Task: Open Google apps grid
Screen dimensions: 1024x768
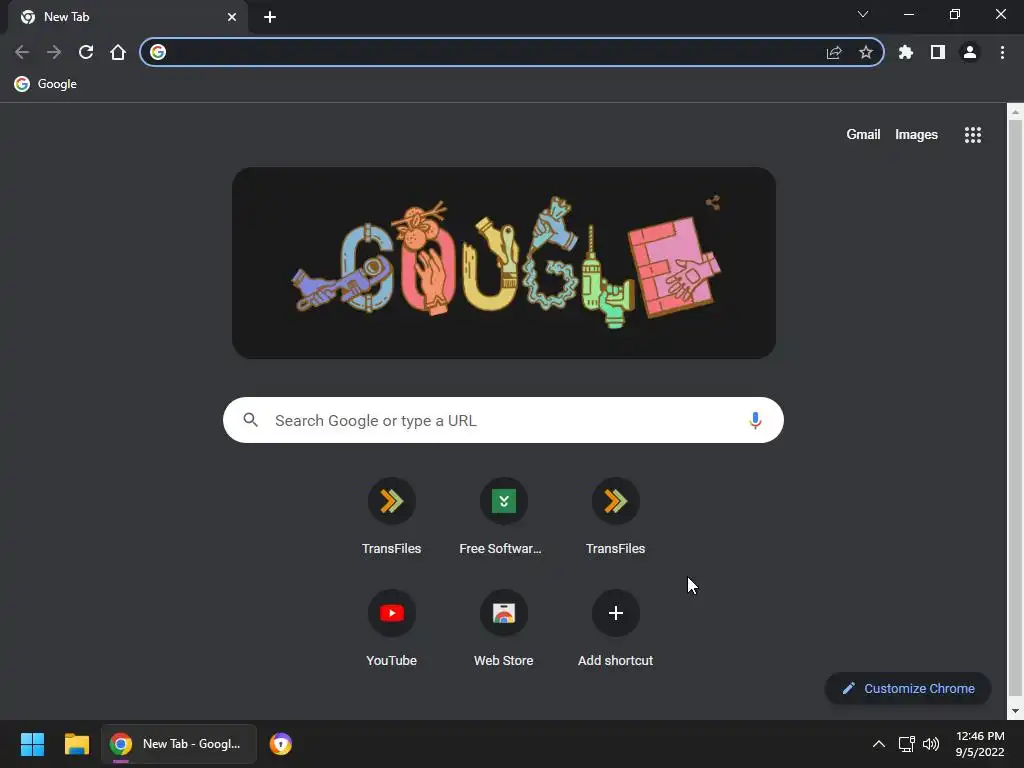Action: pyautogui.click(x=973, y=135)
